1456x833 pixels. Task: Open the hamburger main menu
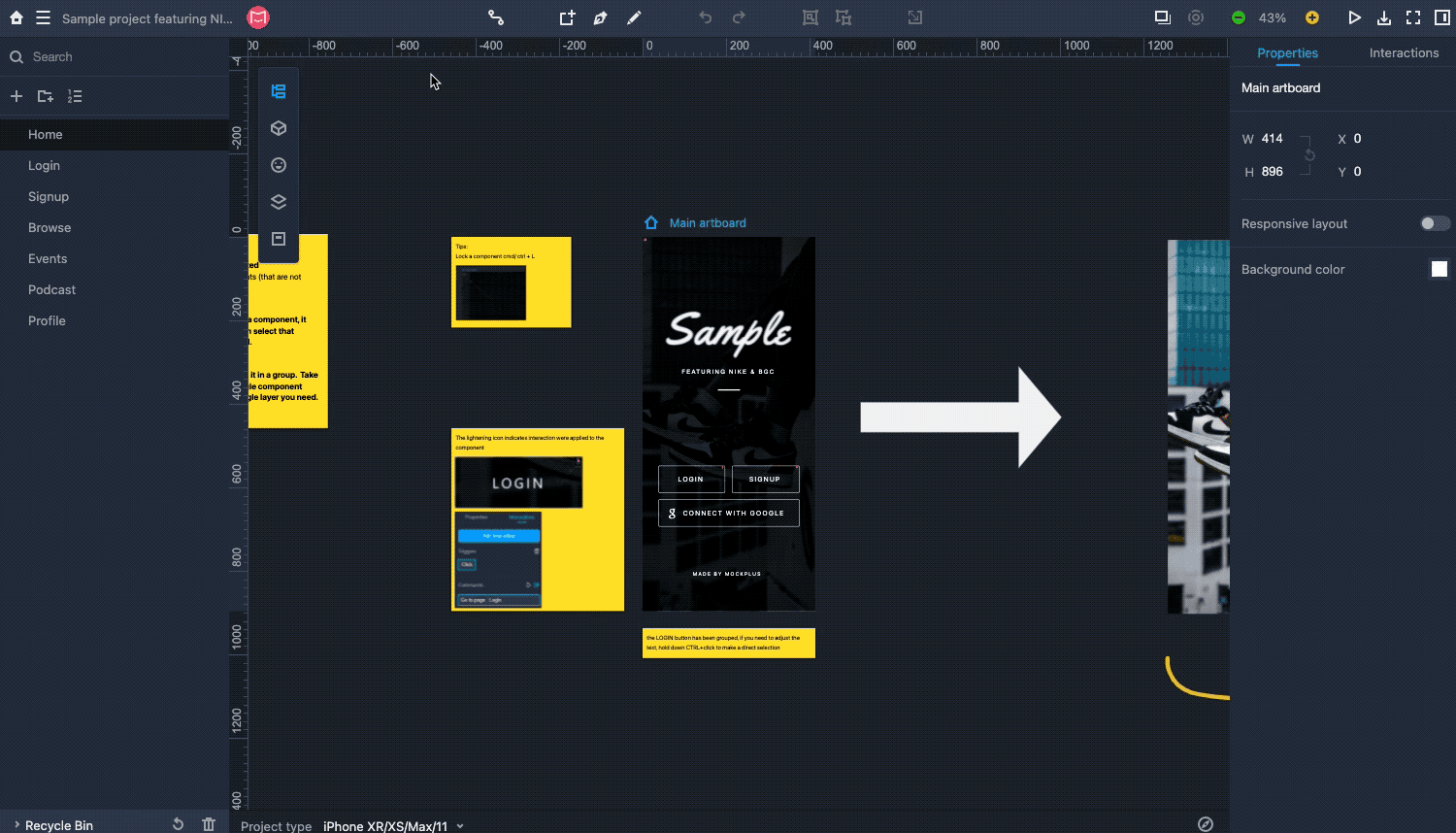(43, 17)
